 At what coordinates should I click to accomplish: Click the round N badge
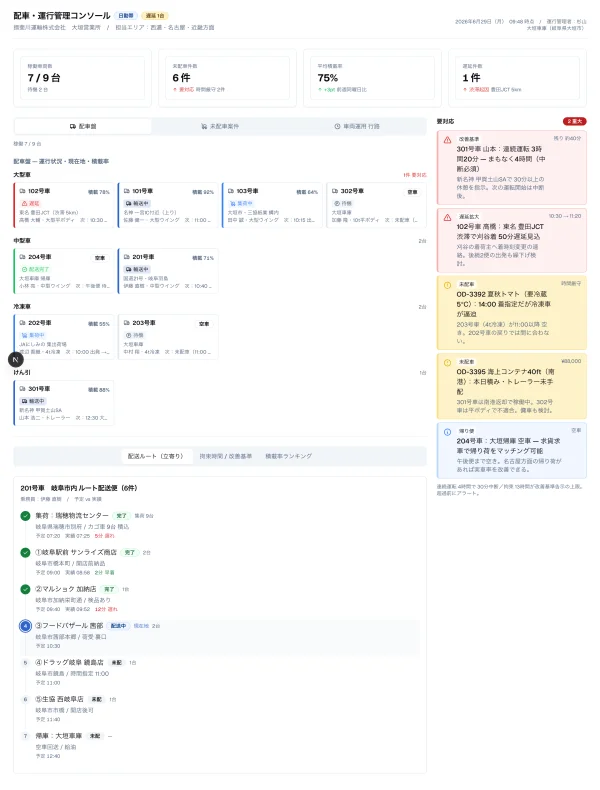pyautogui.click(x=16, y=360)
